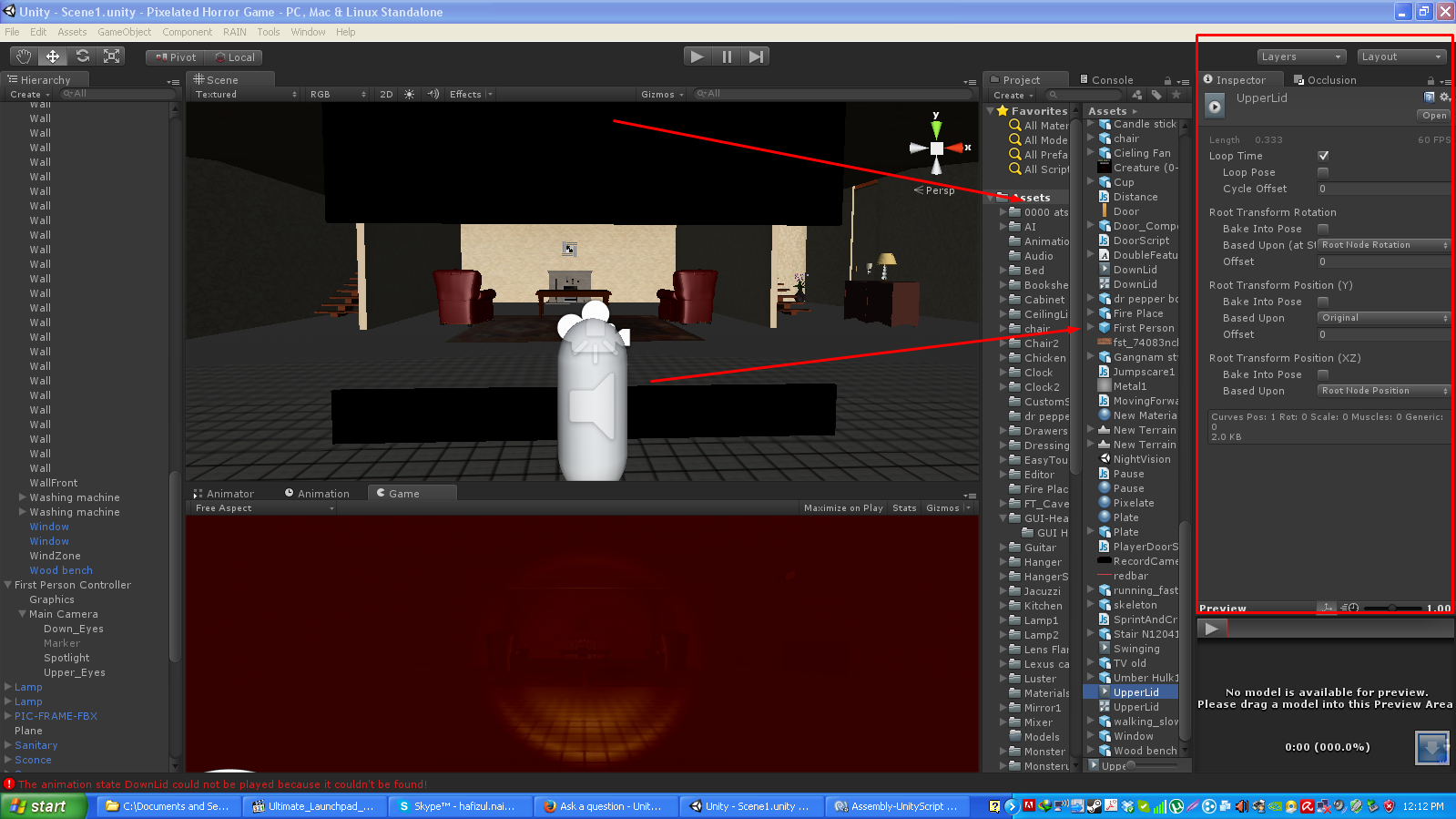Click the Search by Label tag icon
Viewport: 1456px width, 819px height.
coord(1156,95)
